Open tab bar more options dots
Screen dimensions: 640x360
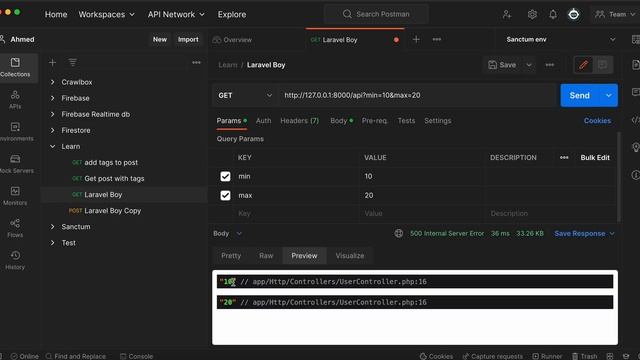pyautogui.click(x=437, y=40)
